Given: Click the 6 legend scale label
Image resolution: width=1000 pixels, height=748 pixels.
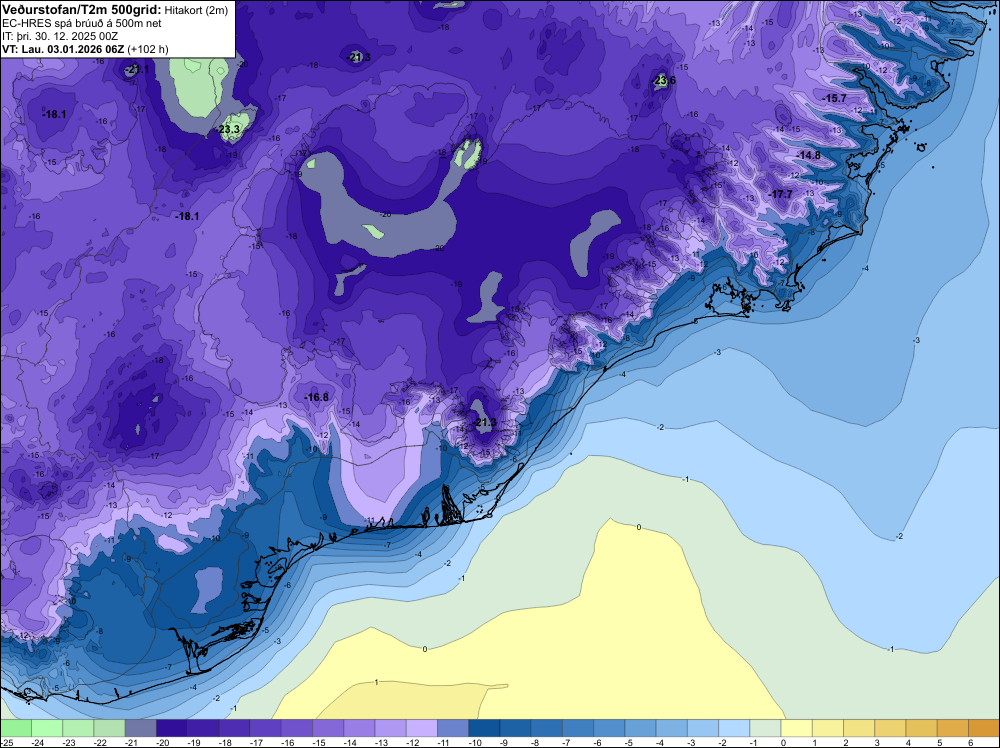Looking at the screenshot, I should click(x=971, y=742).
